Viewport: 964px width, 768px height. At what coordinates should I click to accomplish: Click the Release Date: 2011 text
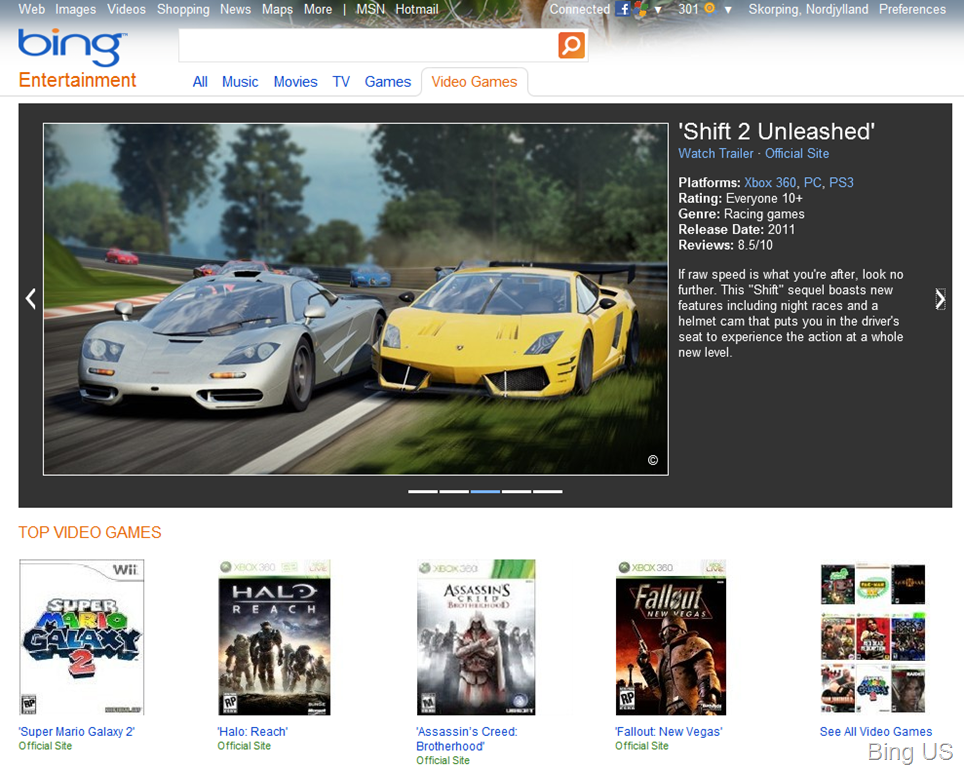[737, 229]
